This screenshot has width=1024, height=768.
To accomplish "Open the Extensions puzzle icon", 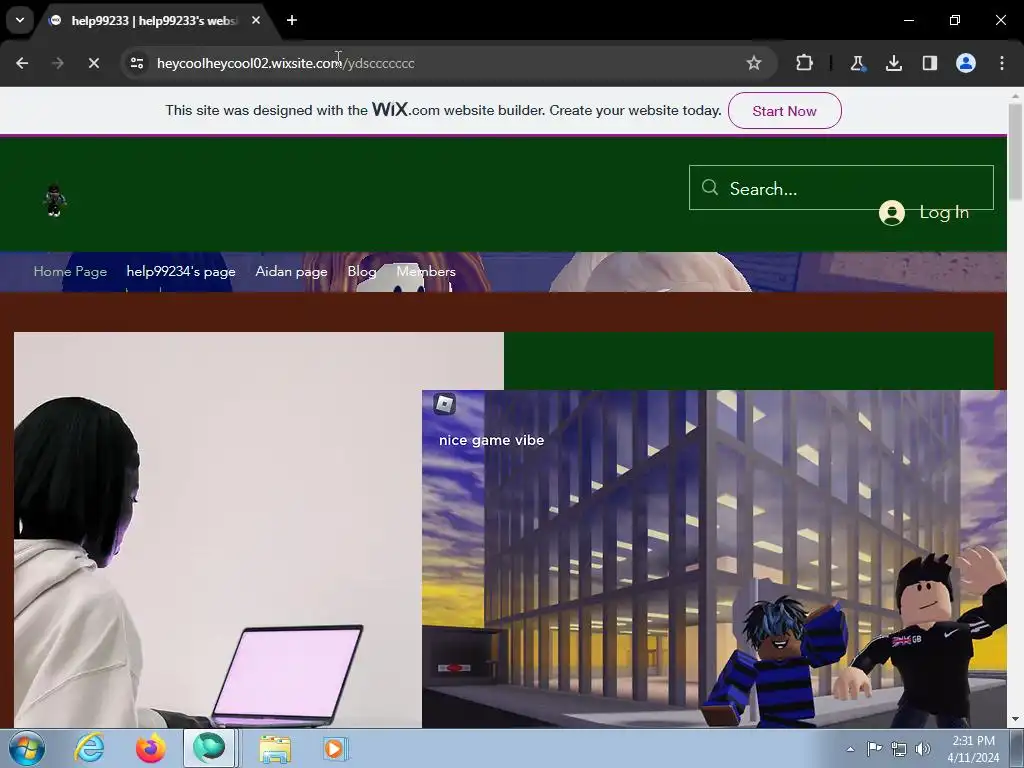I will point(805,63).
